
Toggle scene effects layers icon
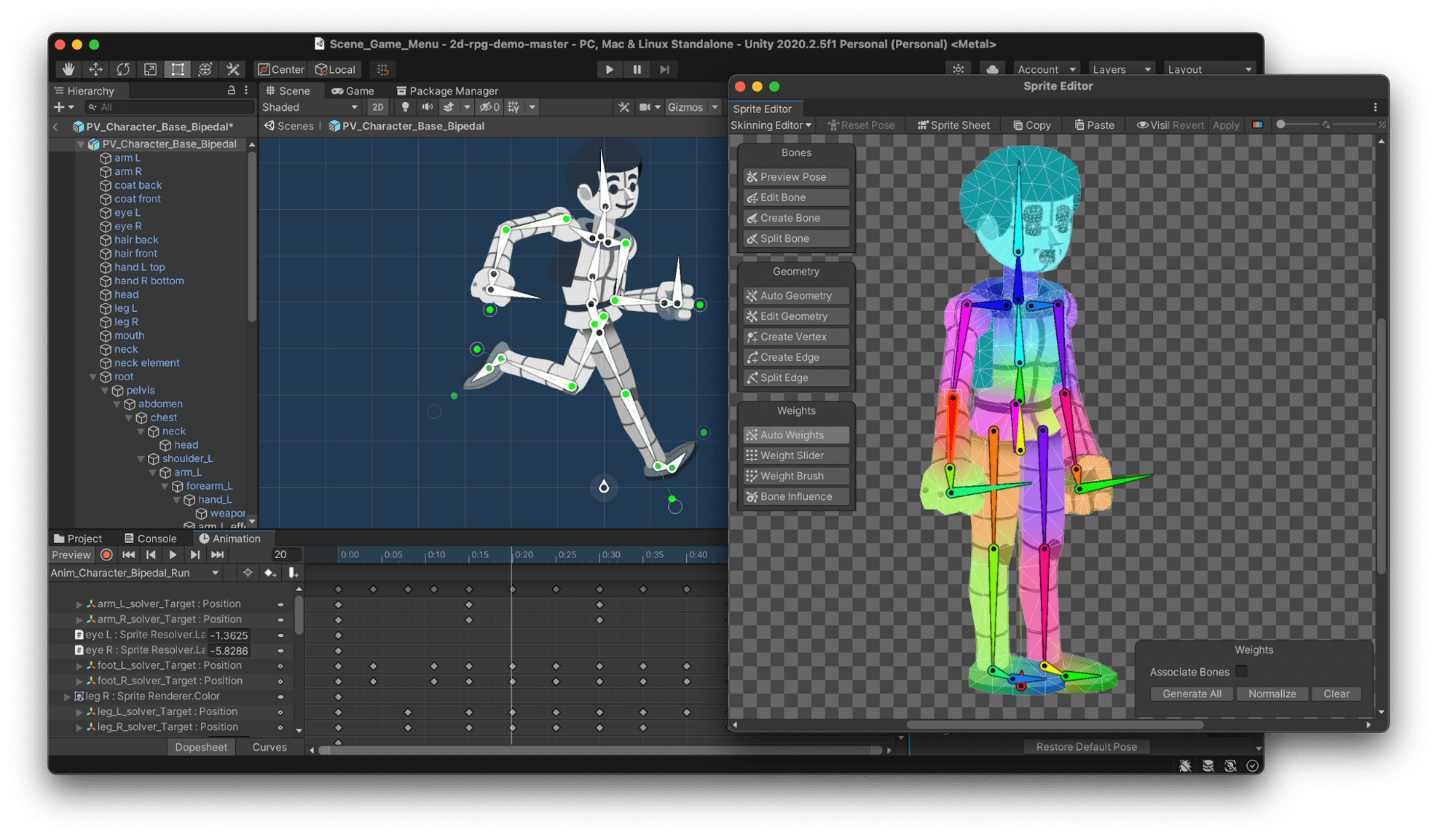click(449, 107)
